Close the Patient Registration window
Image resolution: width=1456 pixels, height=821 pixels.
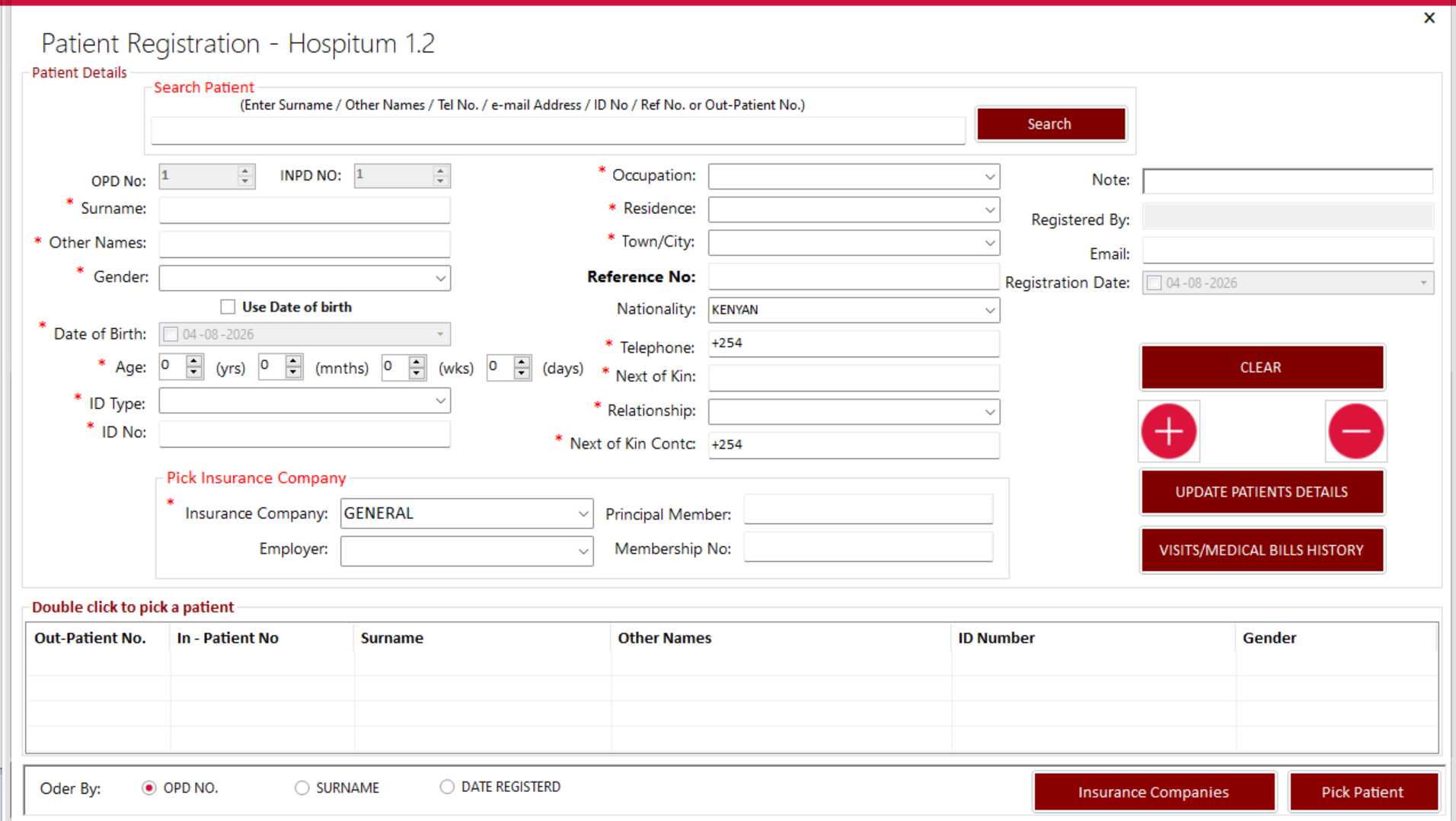click(x=1429, y=18)
